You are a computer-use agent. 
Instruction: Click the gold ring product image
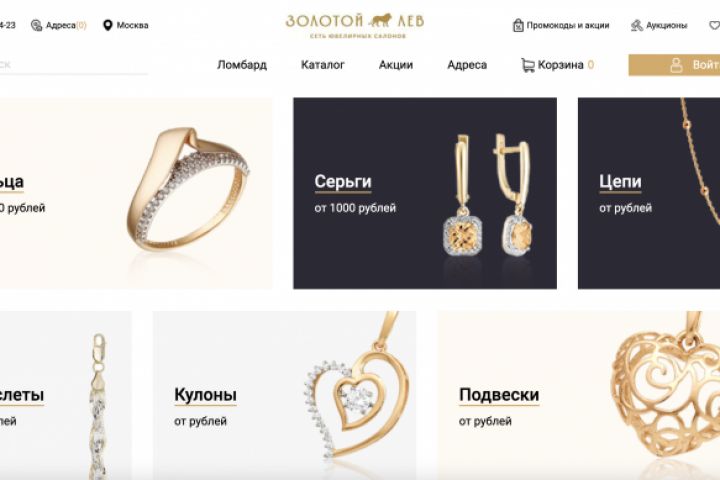coord(187,189)
